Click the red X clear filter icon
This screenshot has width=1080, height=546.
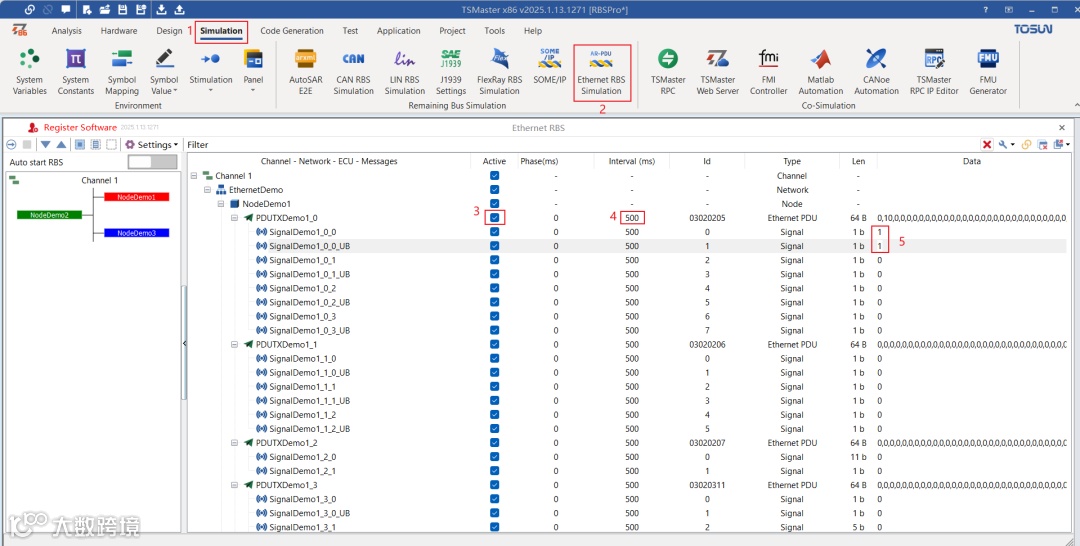pyautogui.click(x=987, y=145)
